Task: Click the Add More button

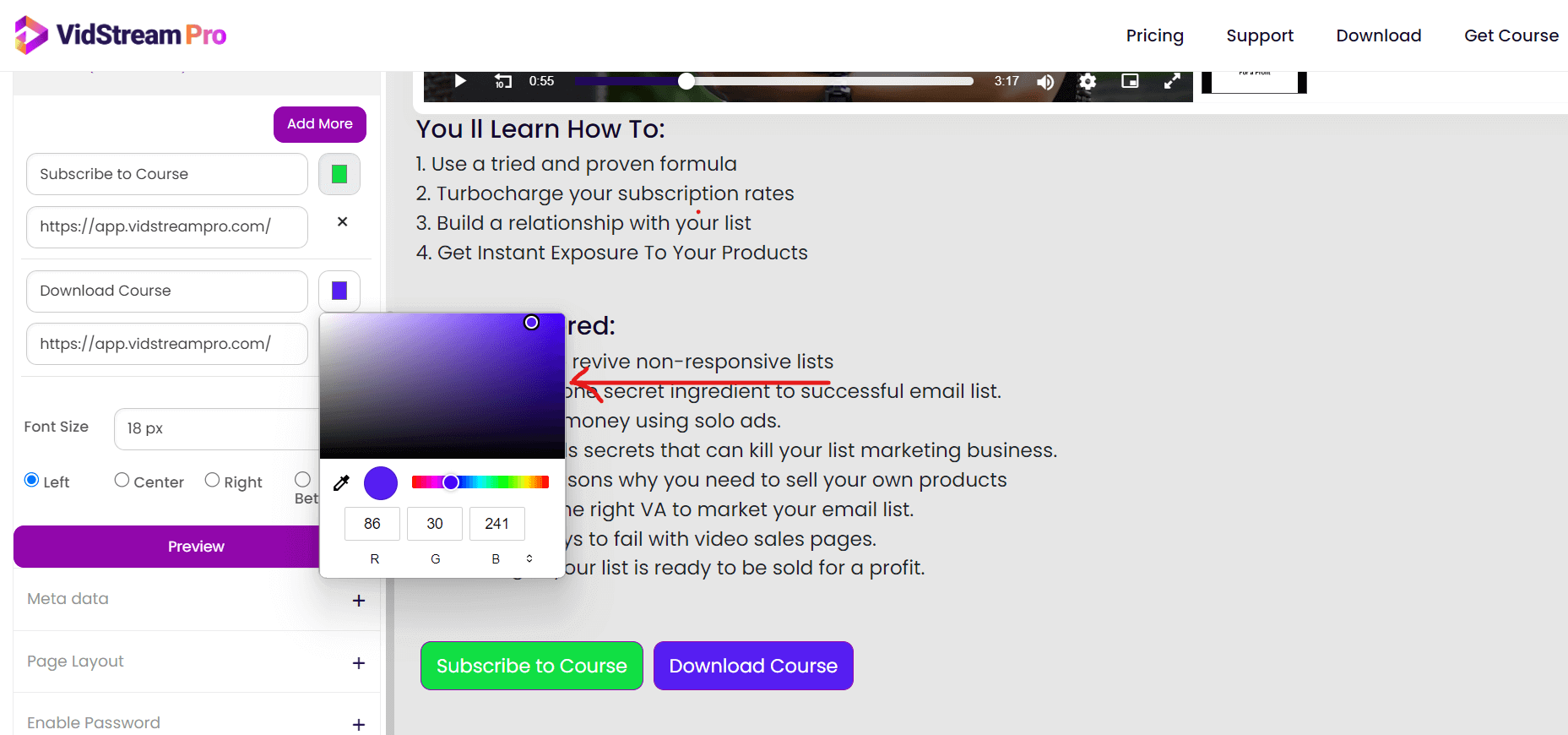Action: 320,124
